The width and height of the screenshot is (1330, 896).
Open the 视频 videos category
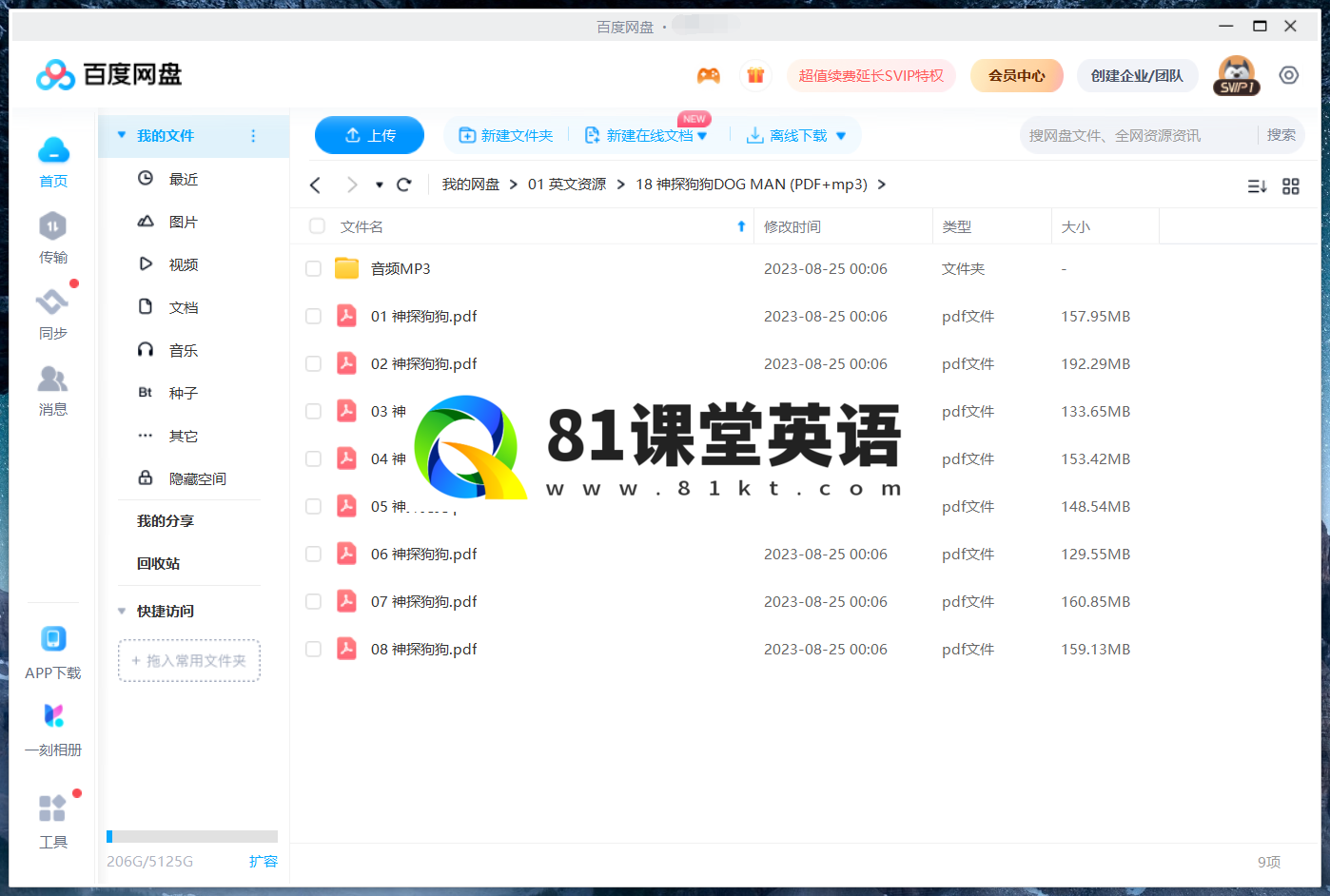[184, 264]
